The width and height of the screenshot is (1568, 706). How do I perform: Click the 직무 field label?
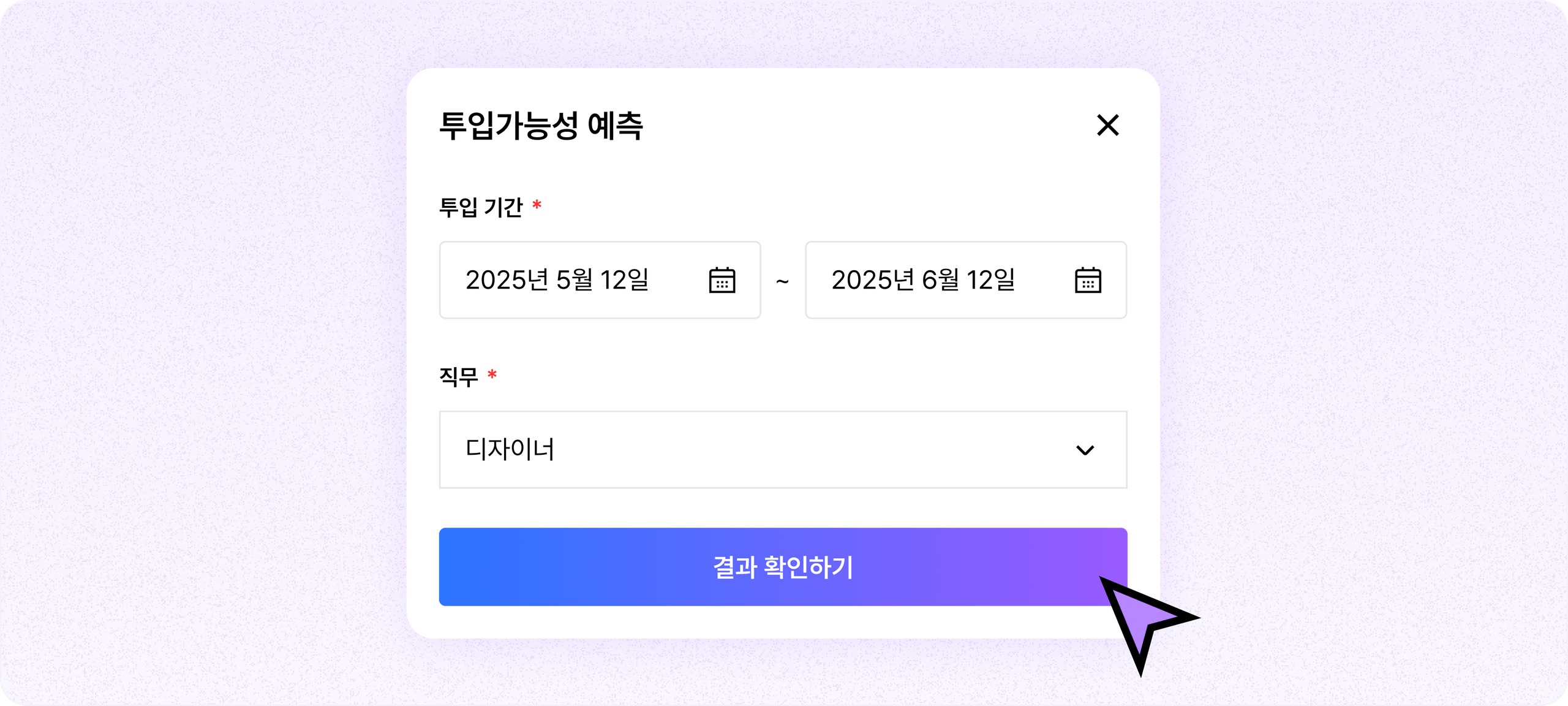(x=458, y=376)
